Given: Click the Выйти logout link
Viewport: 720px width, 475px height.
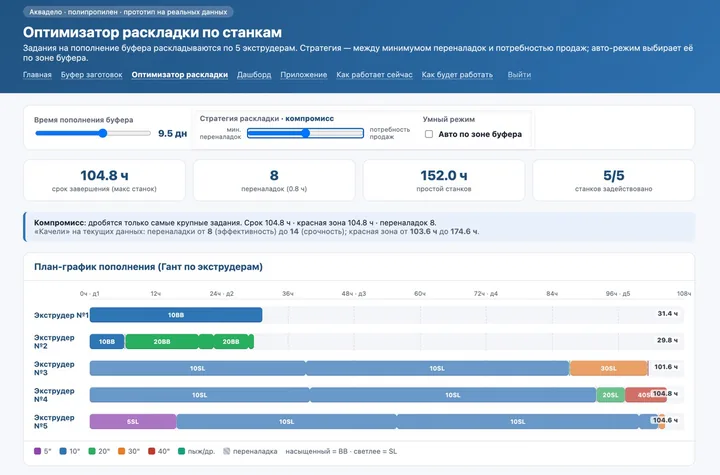Looking at the screenshot, I should coord(519,75).
